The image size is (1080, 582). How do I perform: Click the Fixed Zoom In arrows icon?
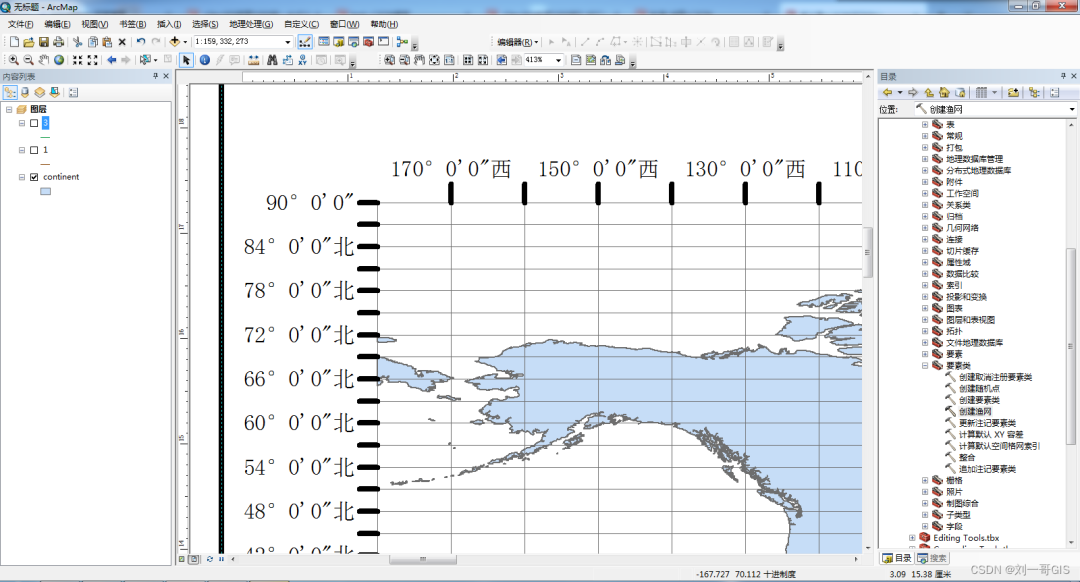pyautogui.click(x=78, y=60)
